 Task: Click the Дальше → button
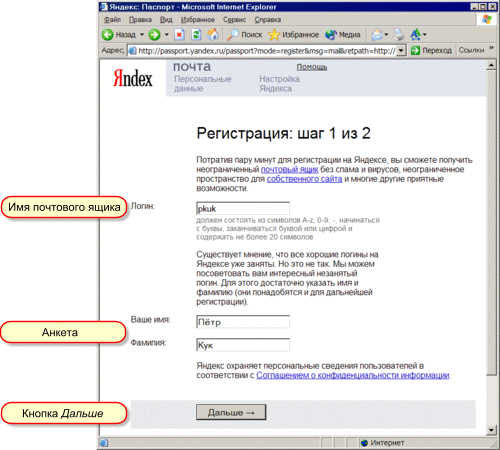click(231, 412)
